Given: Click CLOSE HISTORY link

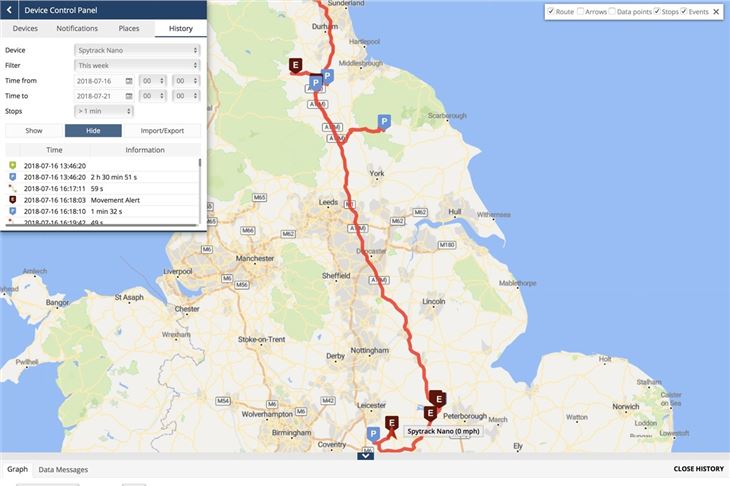Looking at the screenshot, I should (698, 469).
